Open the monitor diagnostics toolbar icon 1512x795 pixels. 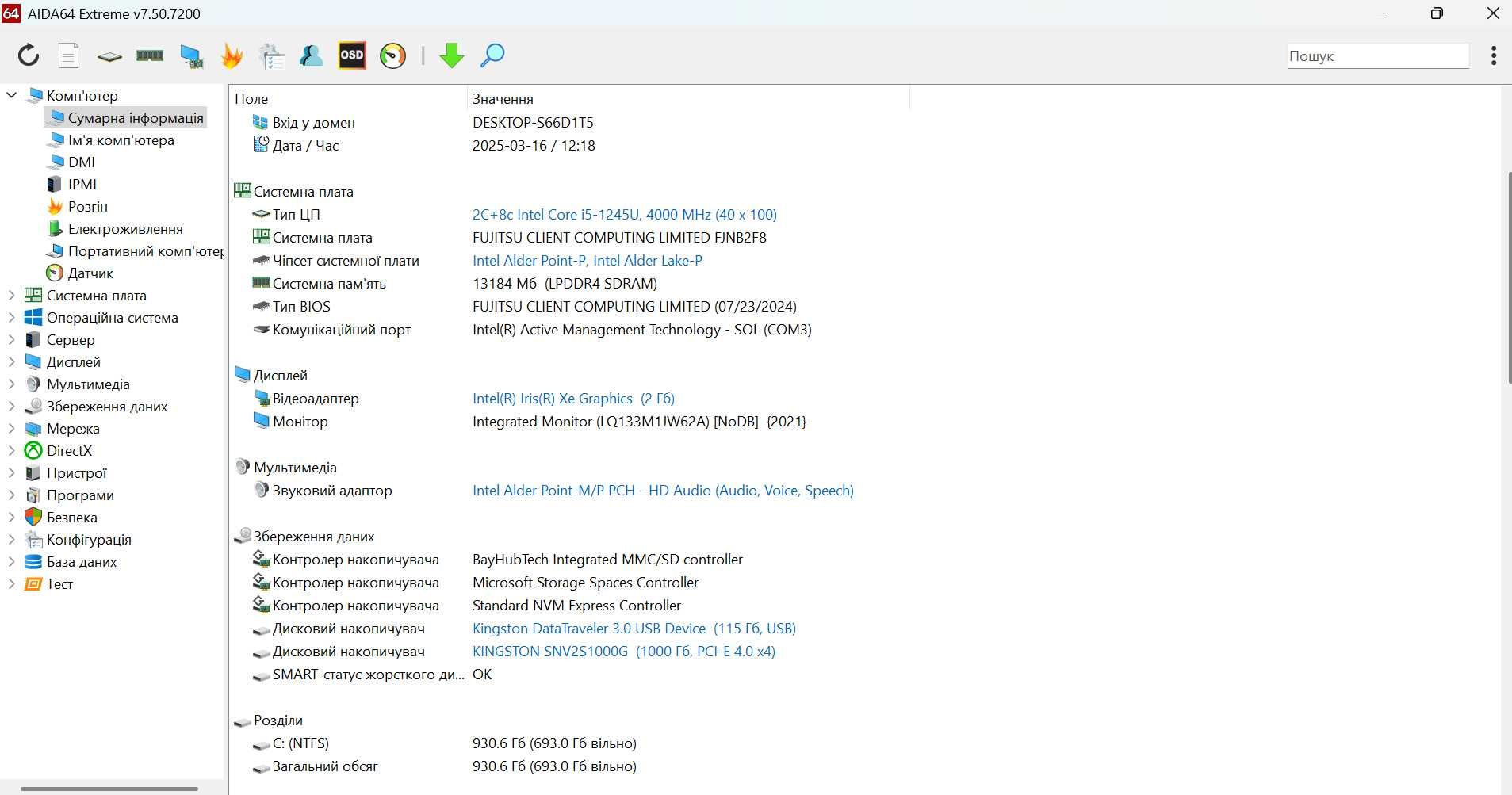click(x=191, y=55)
